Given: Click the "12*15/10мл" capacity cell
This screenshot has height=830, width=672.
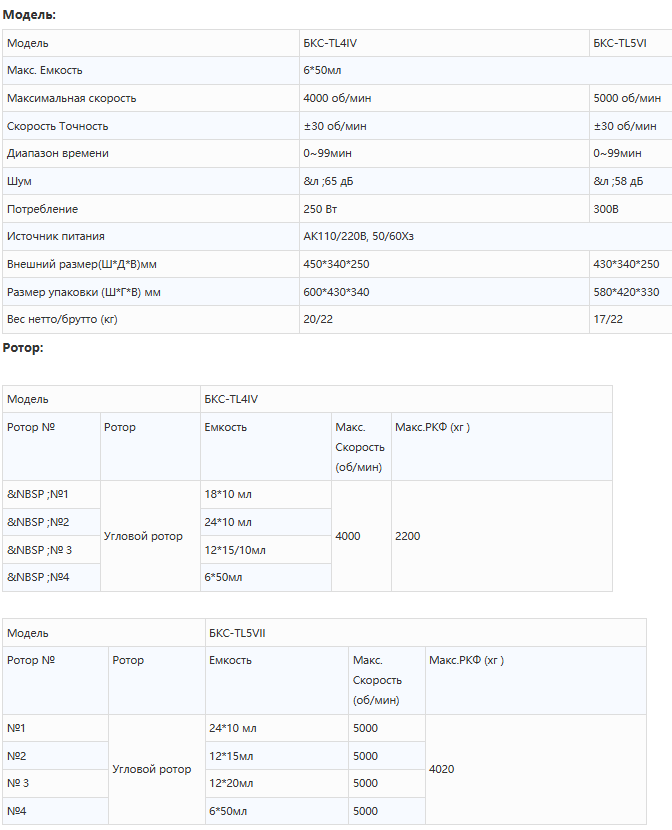Looking at the screenshot, I should coord(235,550).
